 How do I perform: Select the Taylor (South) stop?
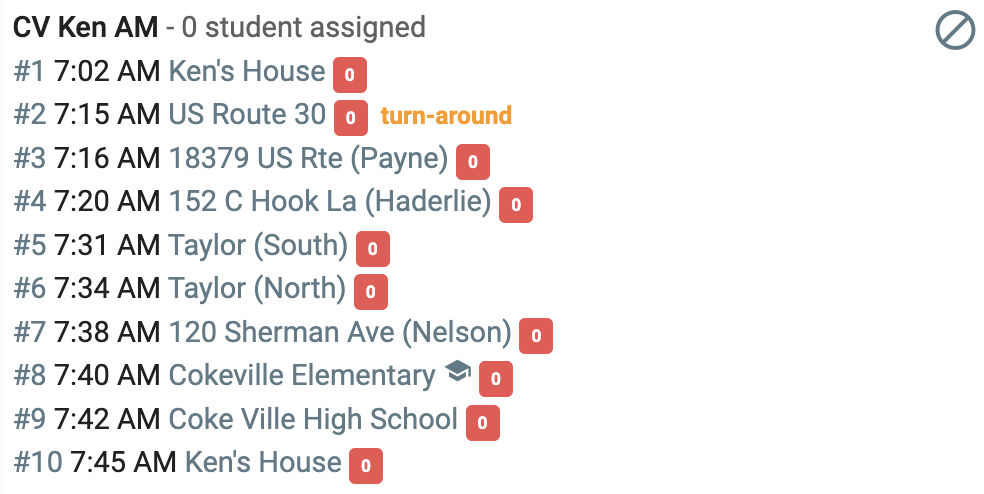pyautogui.click(x=258, y=245)
